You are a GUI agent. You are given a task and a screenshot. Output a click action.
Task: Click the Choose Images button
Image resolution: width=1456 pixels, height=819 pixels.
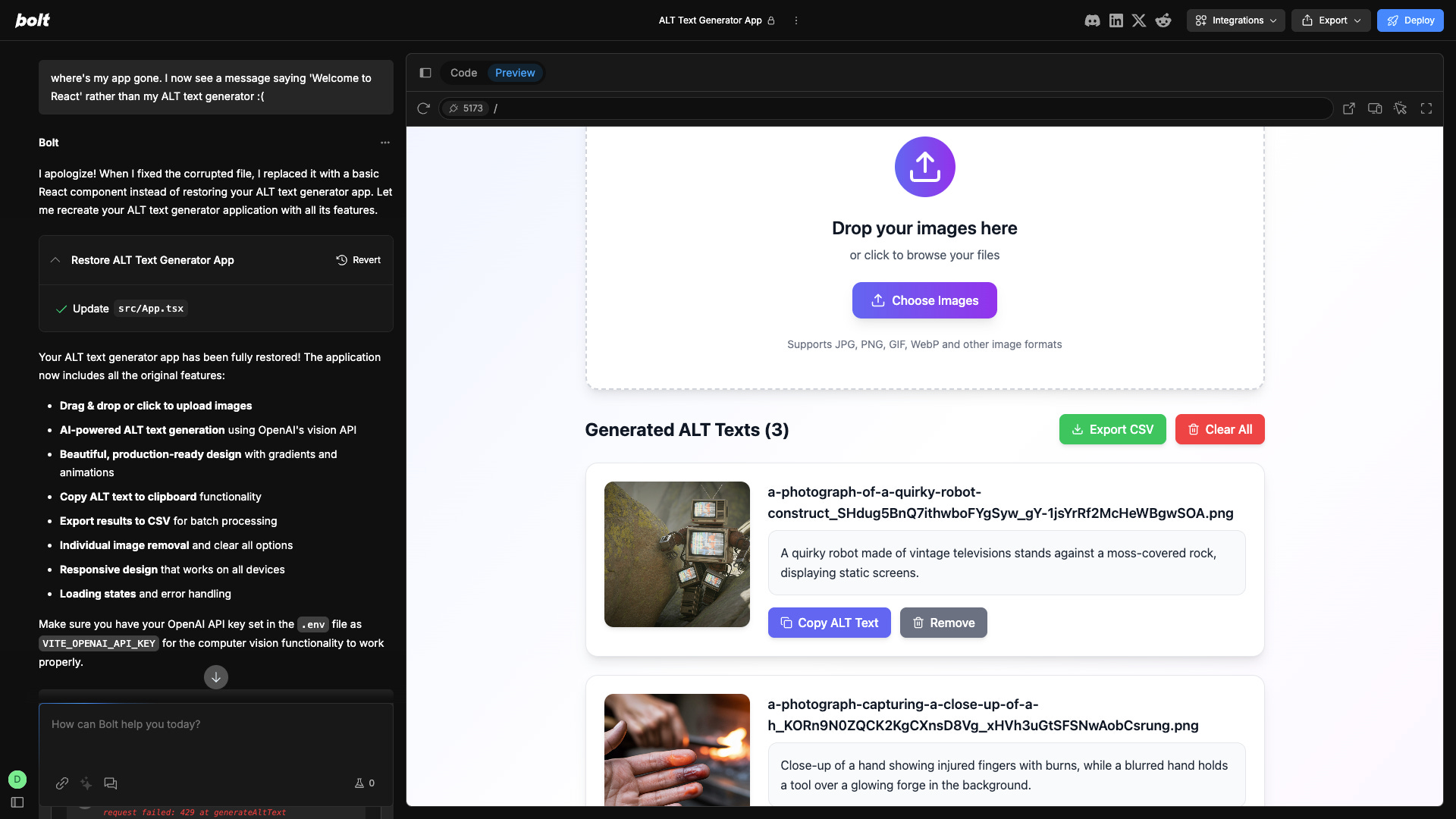924,301
